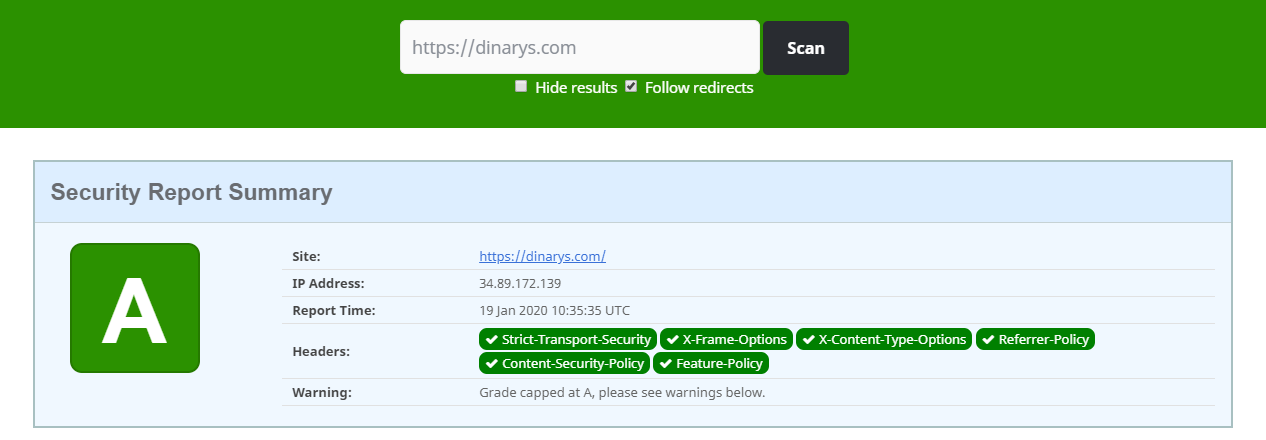
Task: Click the Feature-Policy header badge
Action: tap(712, 363)
